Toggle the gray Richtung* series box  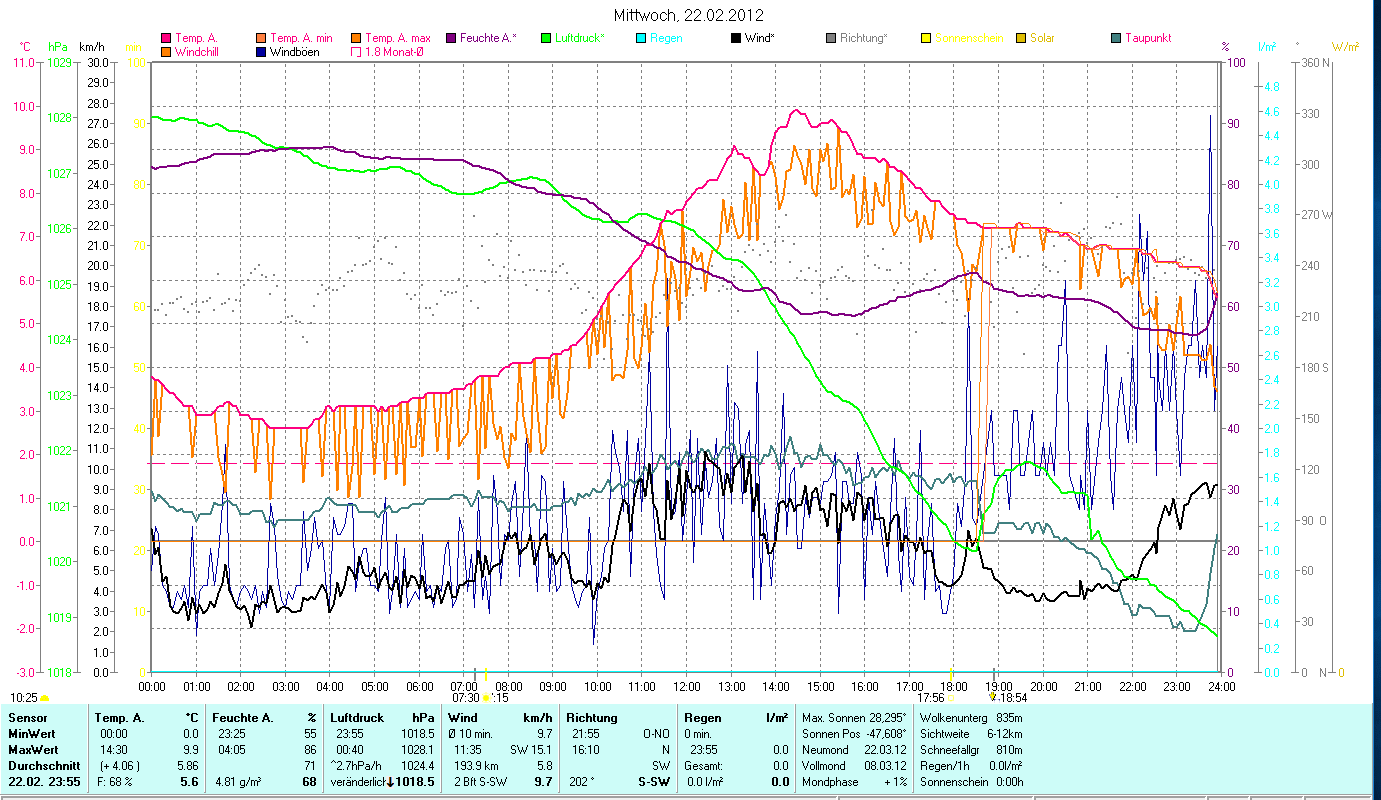tap(831, 38)
